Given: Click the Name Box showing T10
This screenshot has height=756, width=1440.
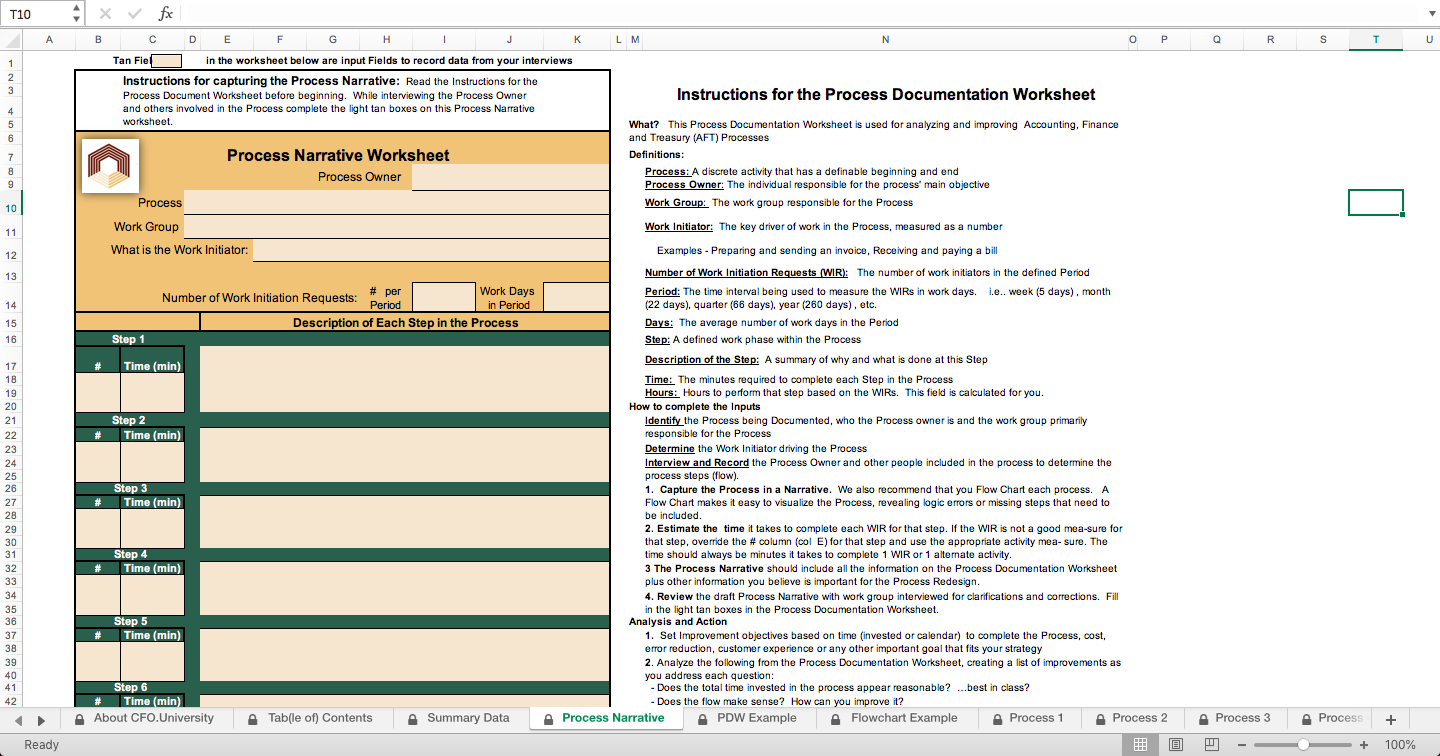Looking at the screenshot, I should click(37, 14).
